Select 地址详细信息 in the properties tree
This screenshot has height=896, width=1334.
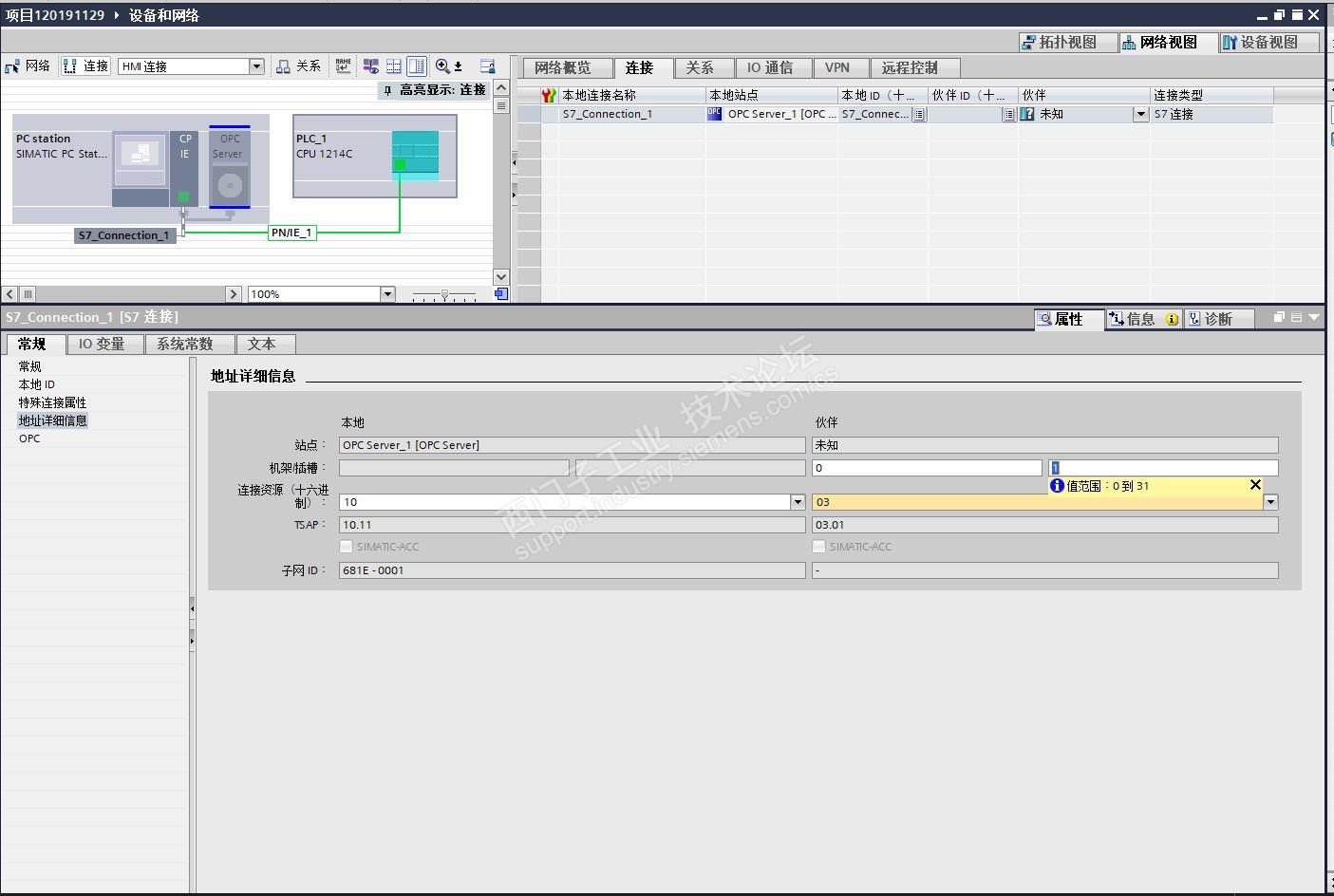(x=52, y=420)
